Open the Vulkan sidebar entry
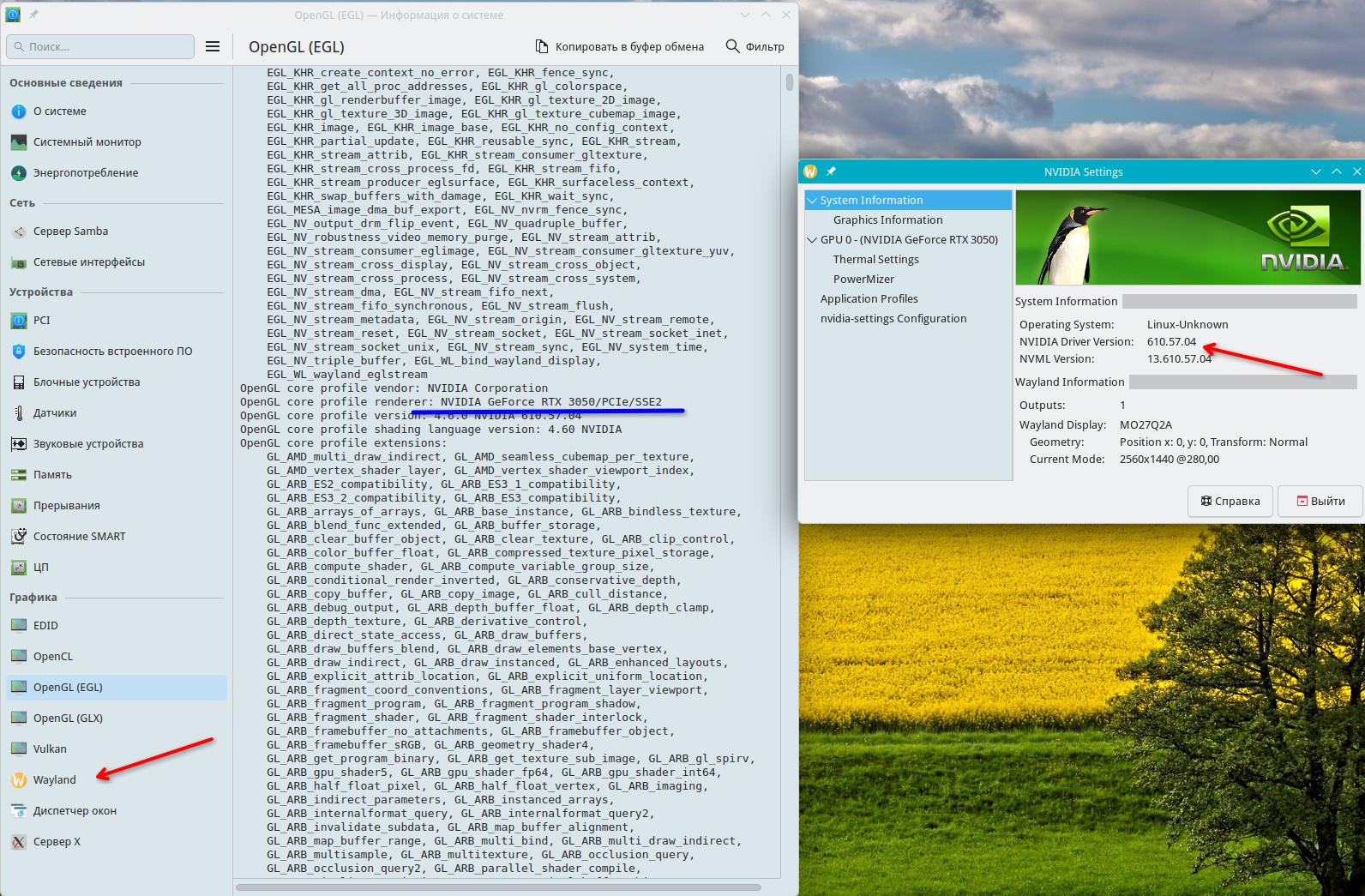1365x896 pixels. [x=117, y=749]
